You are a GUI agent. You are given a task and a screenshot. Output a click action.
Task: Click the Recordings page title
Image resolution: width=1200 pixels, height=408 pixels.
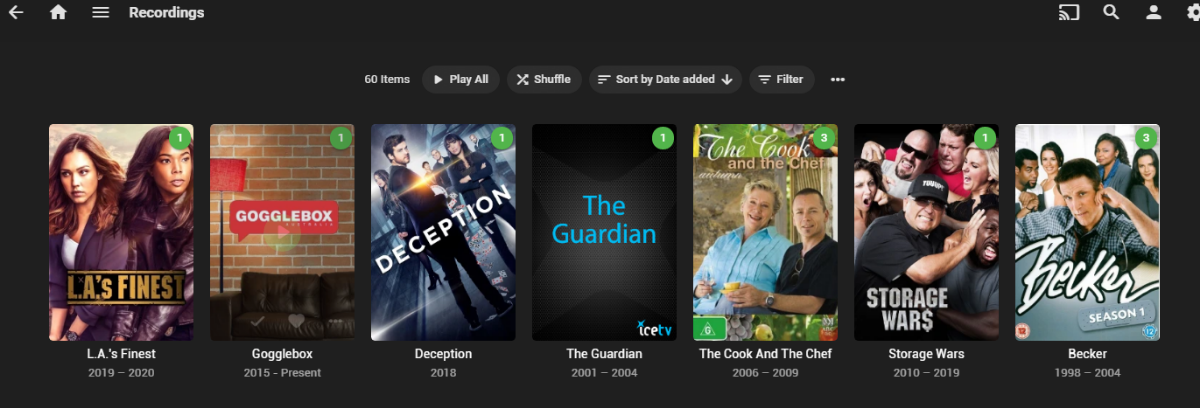tap(166, 13)
